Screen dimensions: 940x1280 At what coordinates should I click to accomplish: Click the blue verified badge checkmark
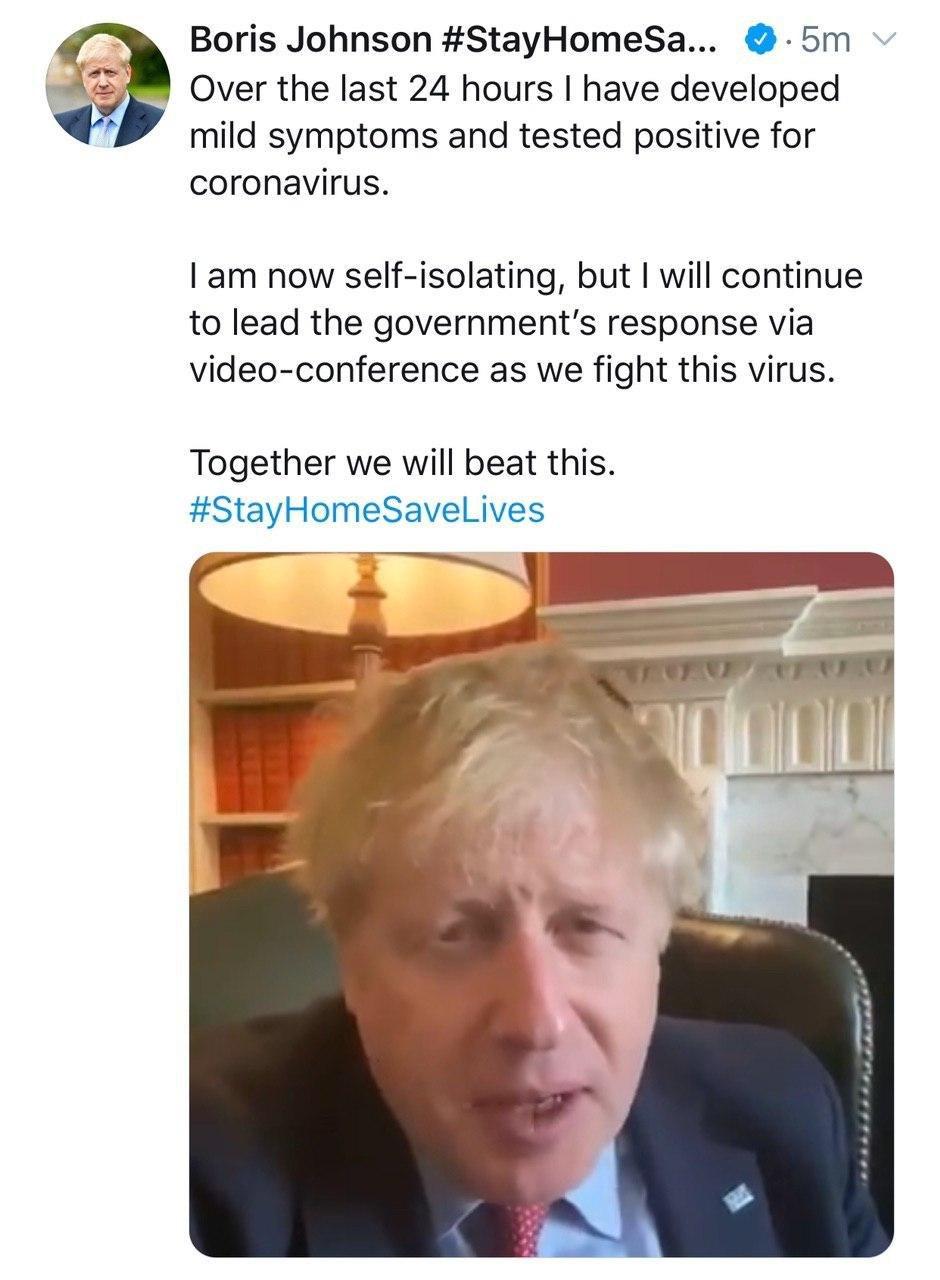762,40
